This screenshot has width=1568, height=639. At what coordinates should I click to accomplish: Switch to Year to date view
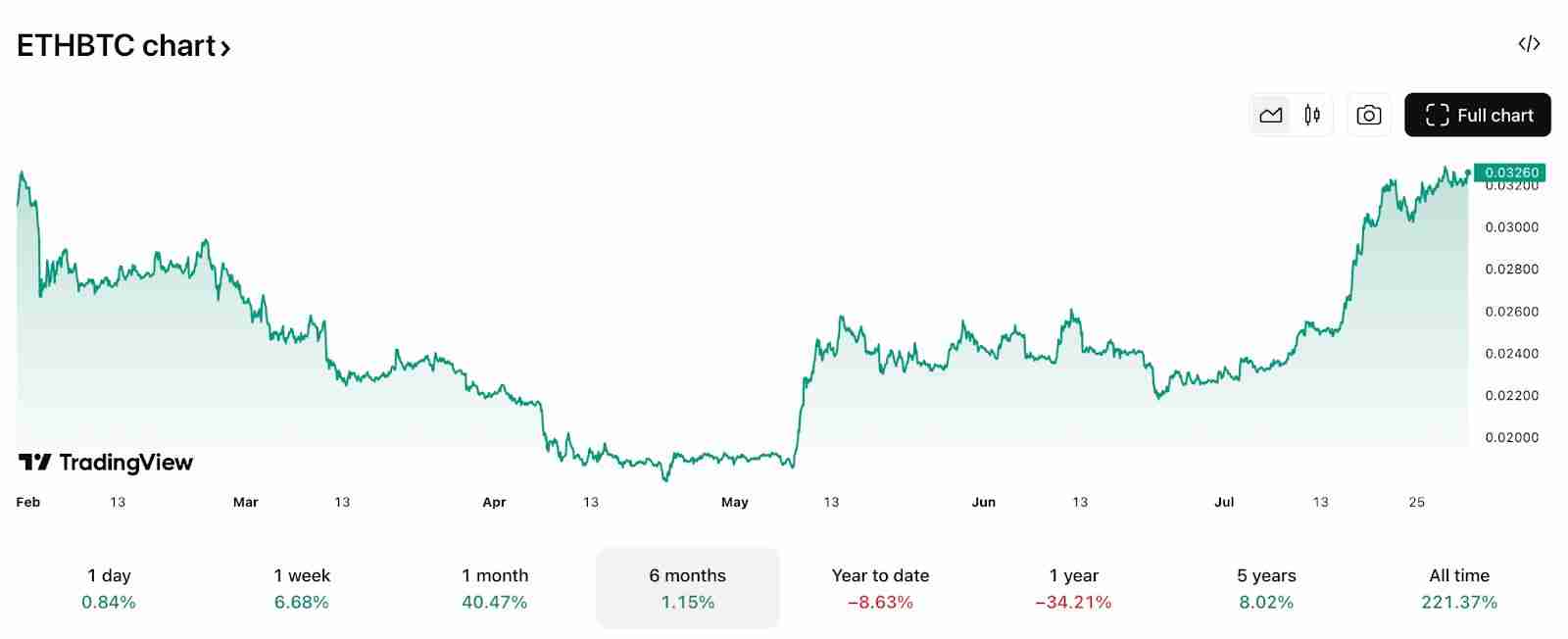point(879,588)
